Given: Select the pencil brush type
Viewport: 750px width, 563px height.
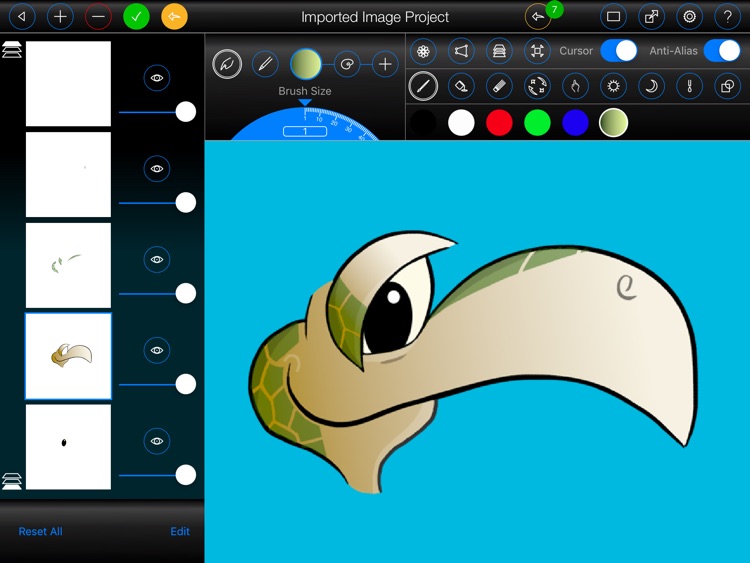Looking at the screenshot, I should coord(265,64).
